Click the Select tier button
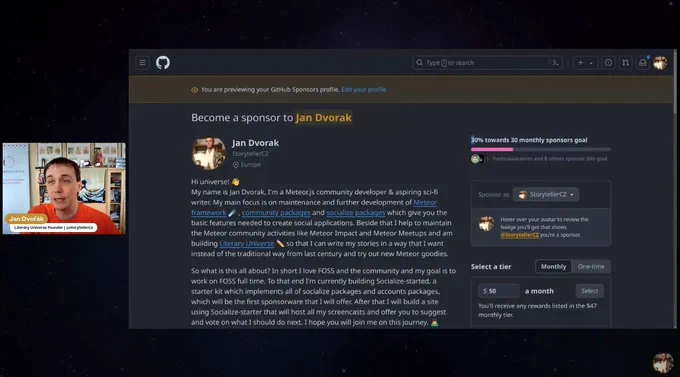This screenshot has width=680, height=377. pyautogui.click(x=589, y=291)
